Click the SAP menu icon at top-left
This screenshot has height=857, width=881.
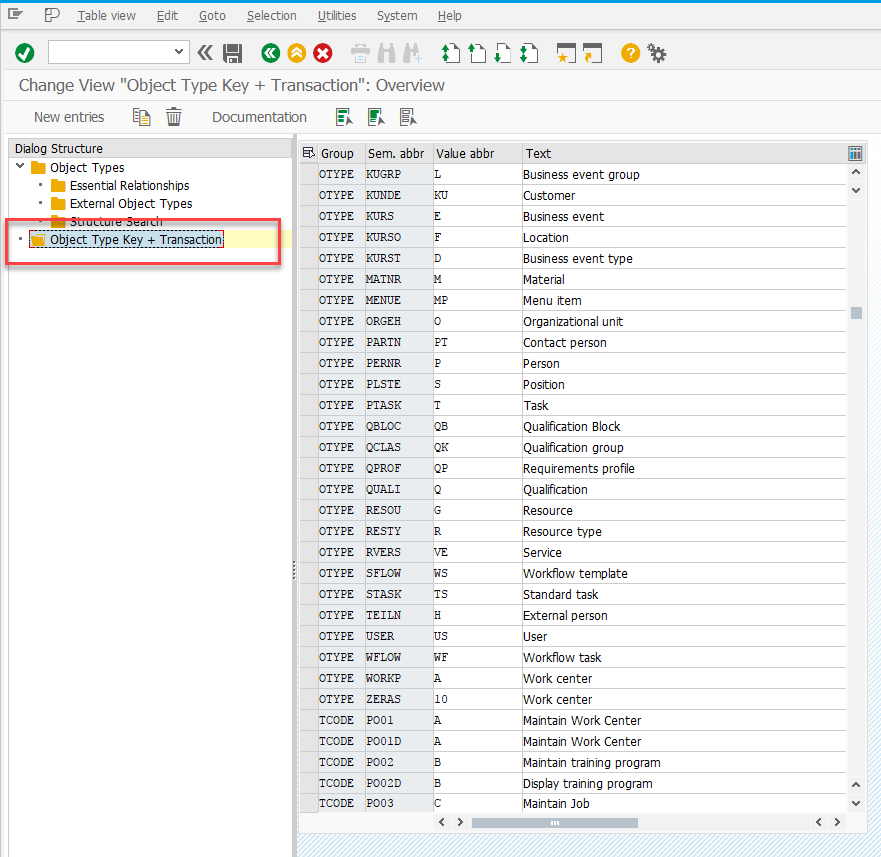[15, 15]
